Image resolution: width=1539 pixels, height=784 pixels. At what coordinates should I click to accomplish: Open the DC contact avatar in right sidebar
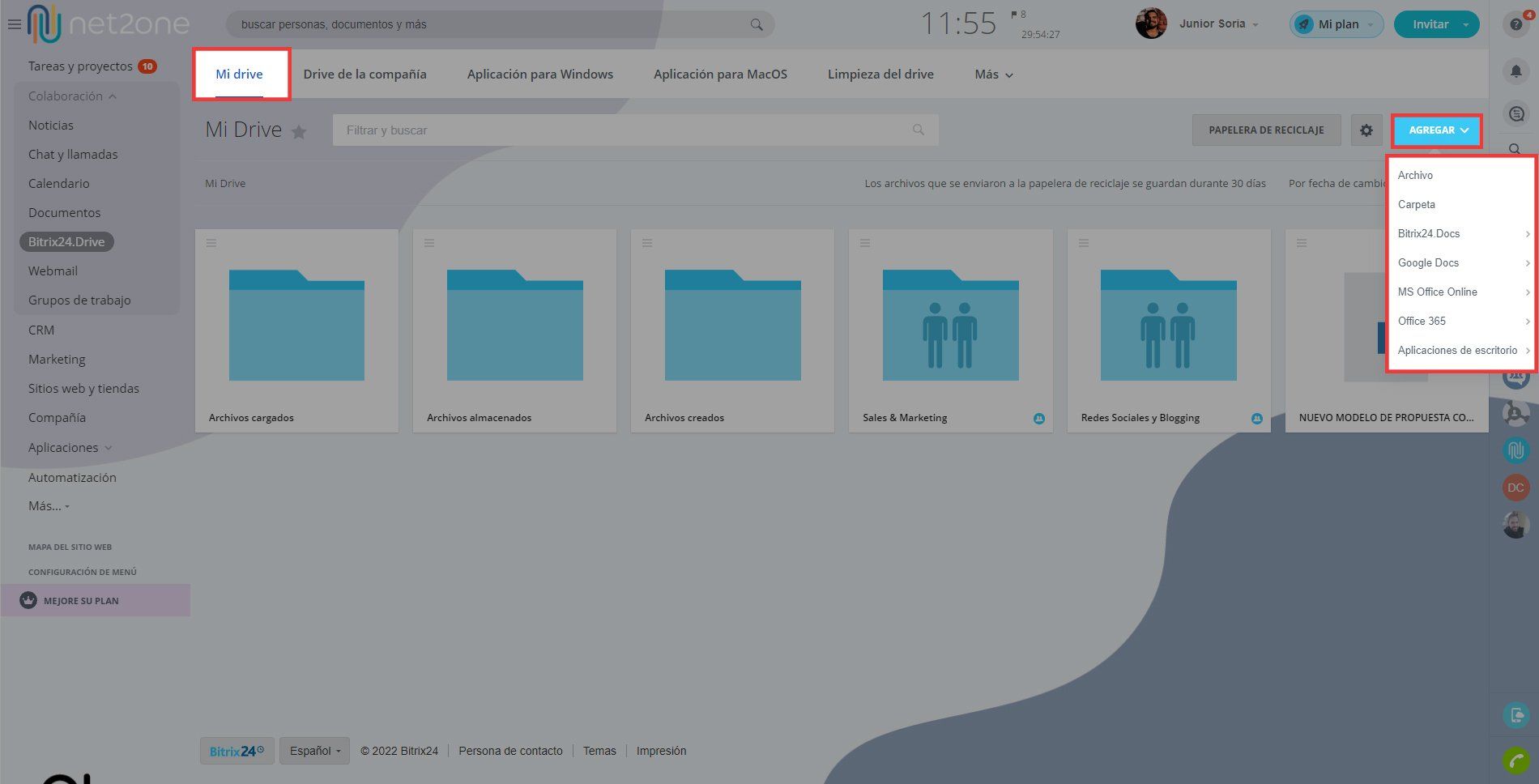tap(1516, 488)
